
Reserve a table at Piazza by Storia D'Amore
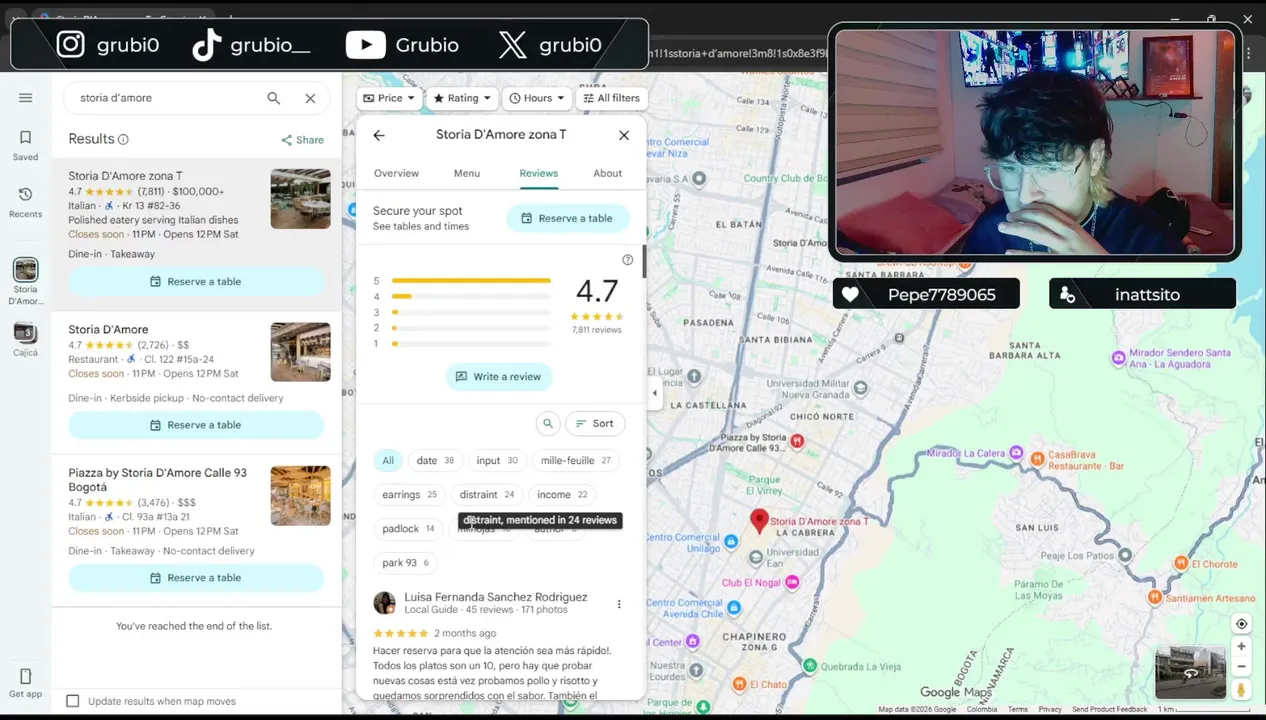[196, 578]
